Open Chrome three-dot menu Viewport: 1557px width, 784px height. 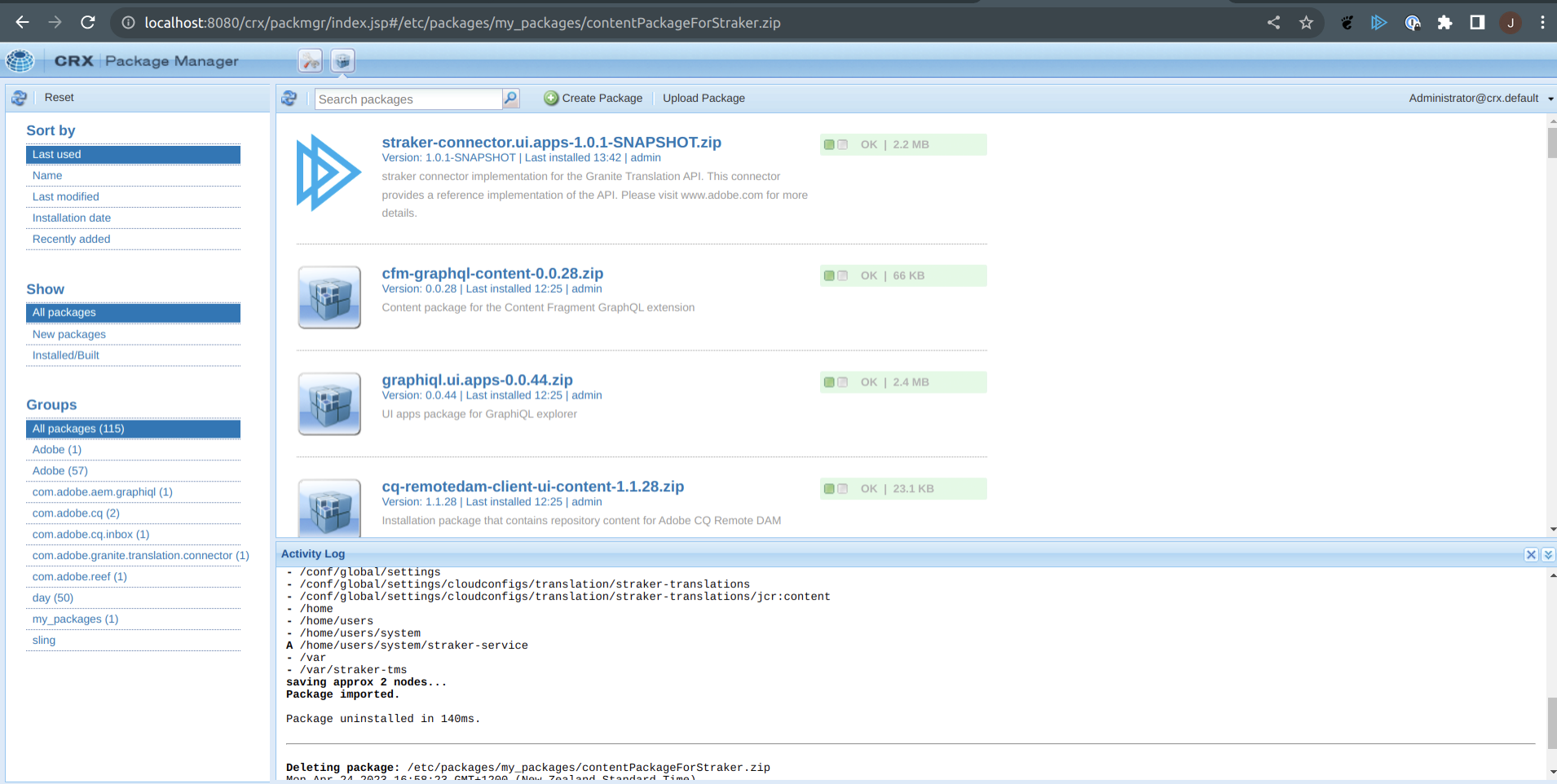(1542, 23)
